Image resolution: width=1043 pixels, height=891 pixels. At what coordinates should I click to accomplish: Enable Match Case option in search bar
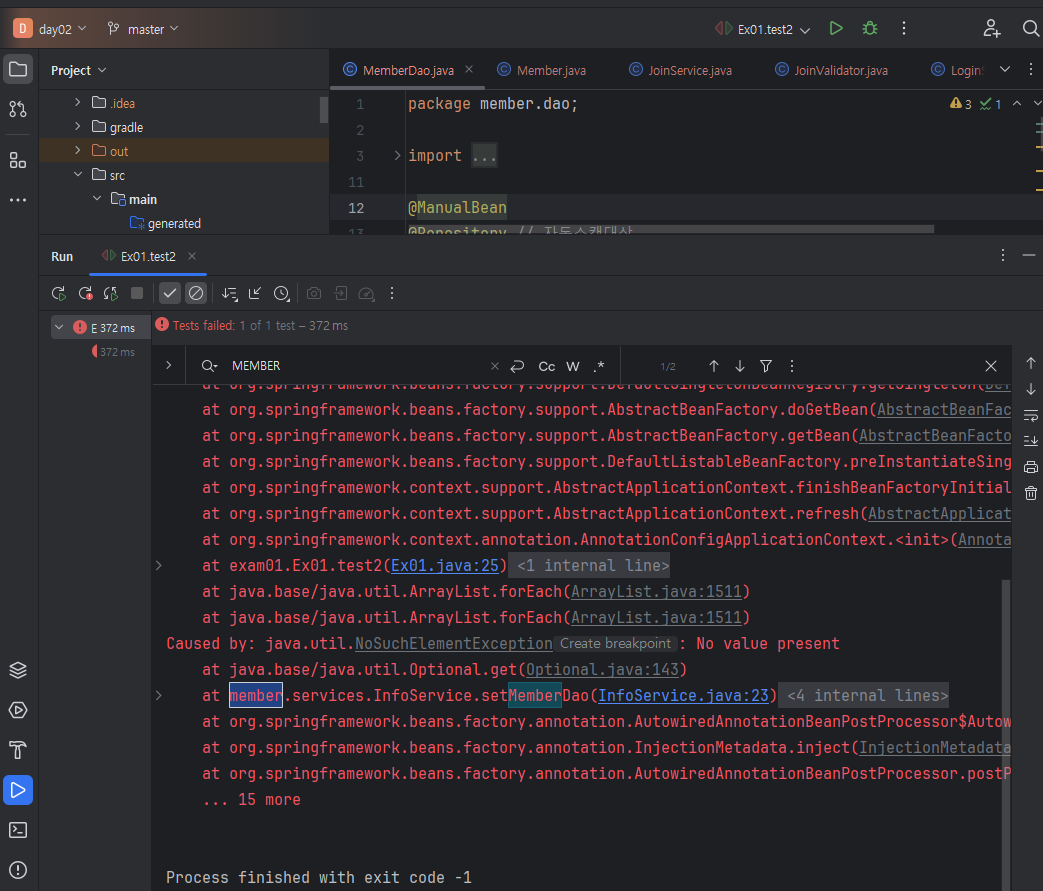[547, 366]
